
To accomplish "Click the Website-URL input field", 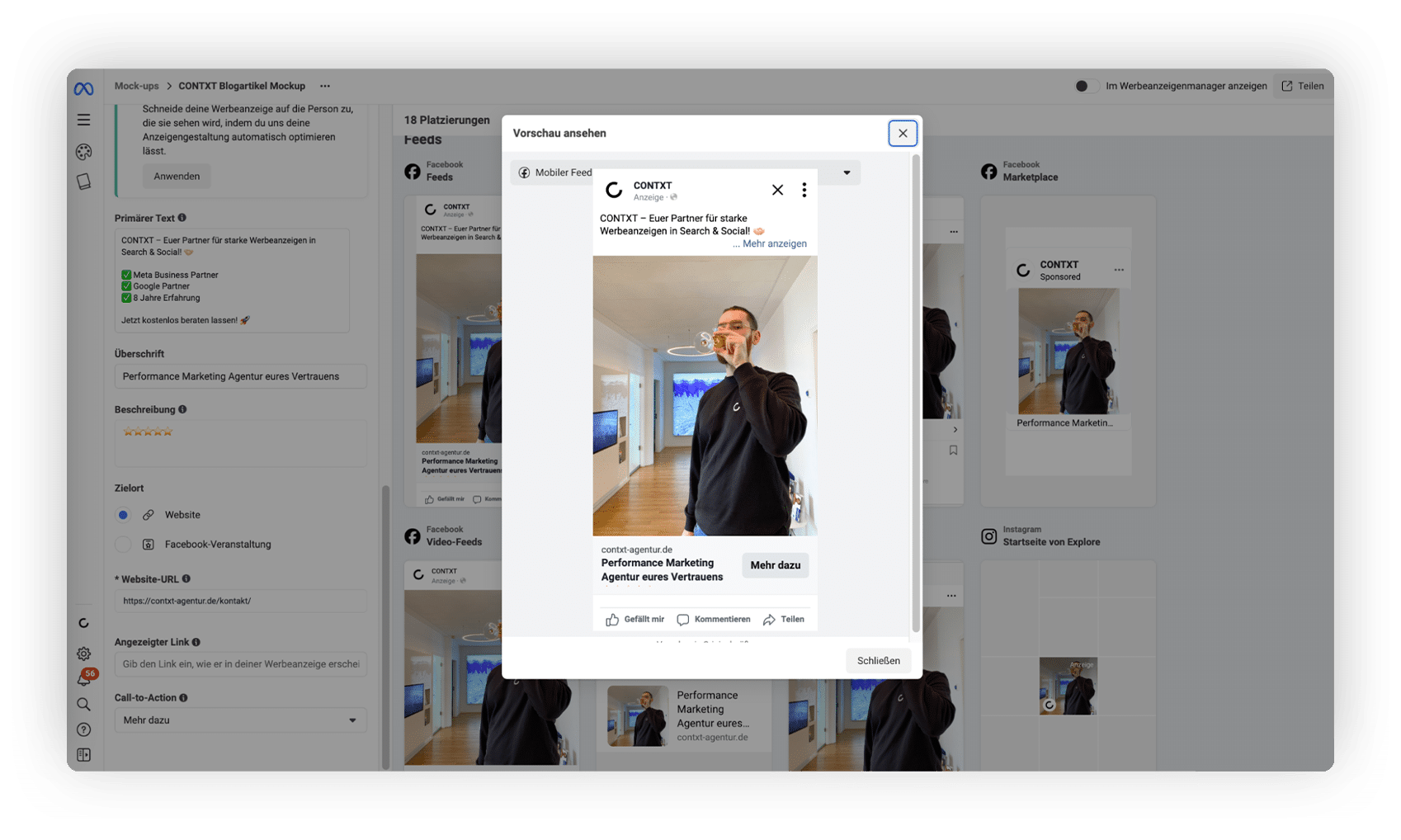I will click(x=240, y=601).
